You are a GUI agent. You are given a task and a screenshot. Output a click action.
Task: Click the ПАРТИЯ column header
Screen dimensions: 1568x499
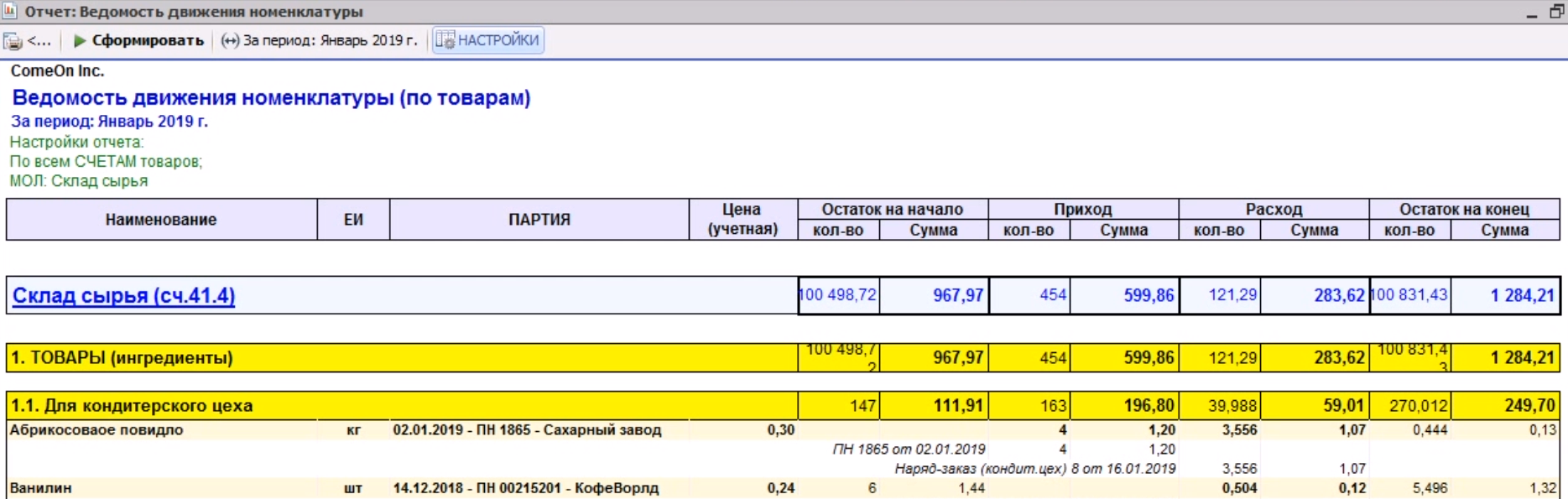(539, 220)
